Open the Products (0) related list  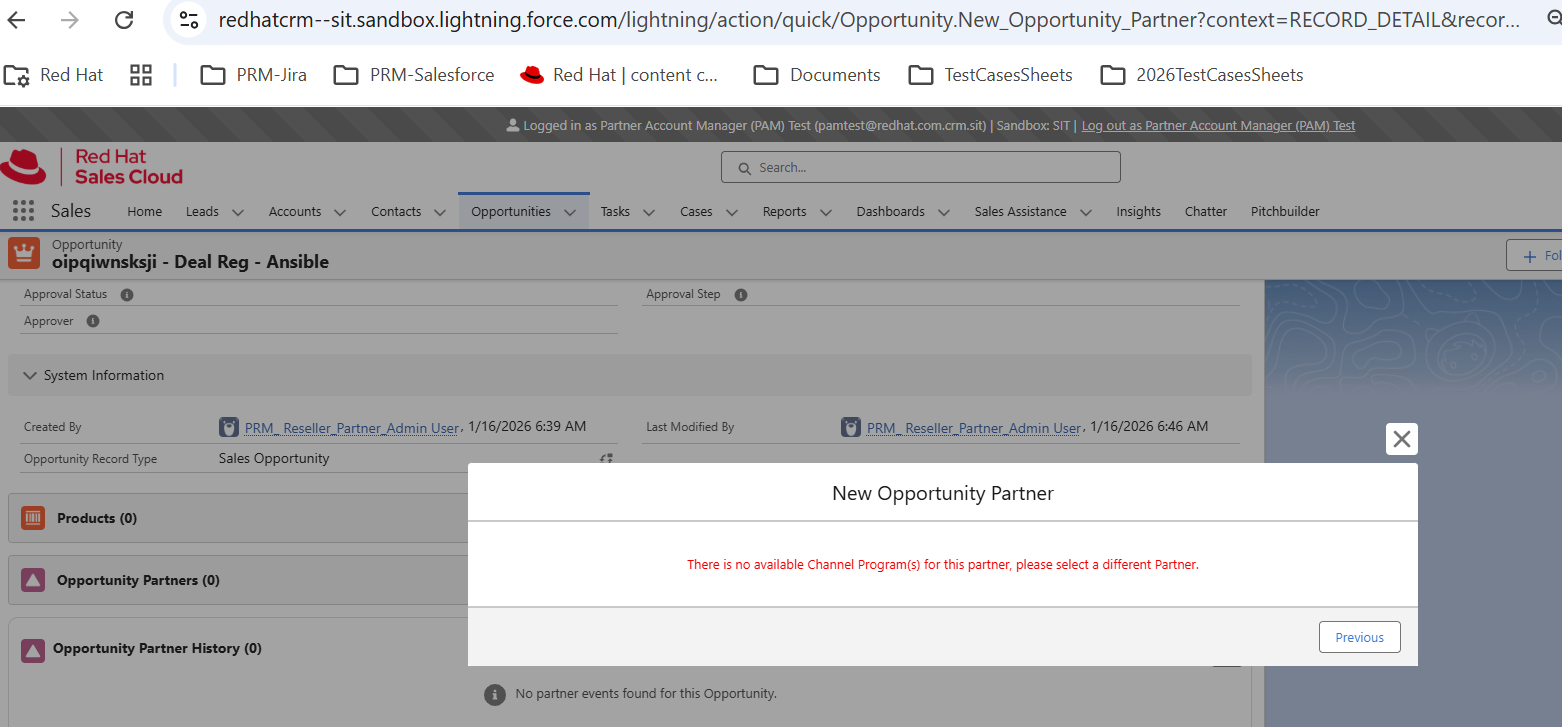click(97, 518)
